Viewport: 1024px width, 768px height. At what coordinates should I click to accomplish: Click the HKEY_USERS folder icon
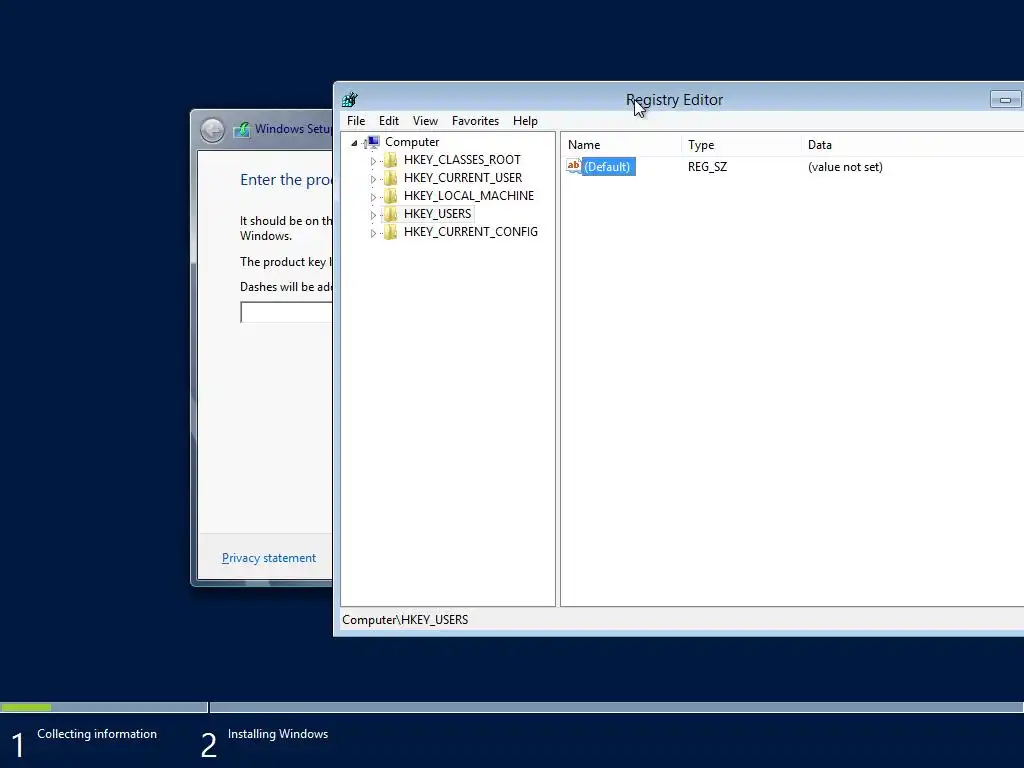tap(391, 214)
